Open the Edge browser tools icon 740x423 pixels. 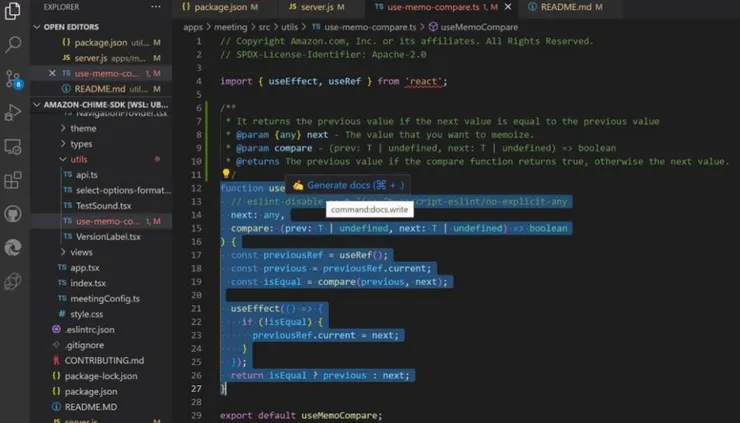[x=13, y=248]
